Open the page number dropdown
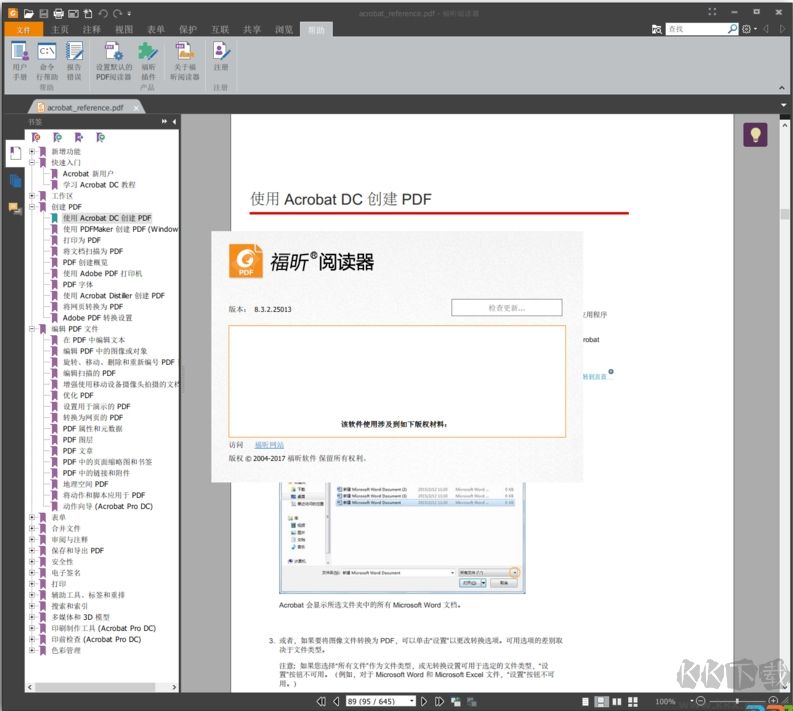Viewport: 793px width, 711px height. (x=410, y=701)
